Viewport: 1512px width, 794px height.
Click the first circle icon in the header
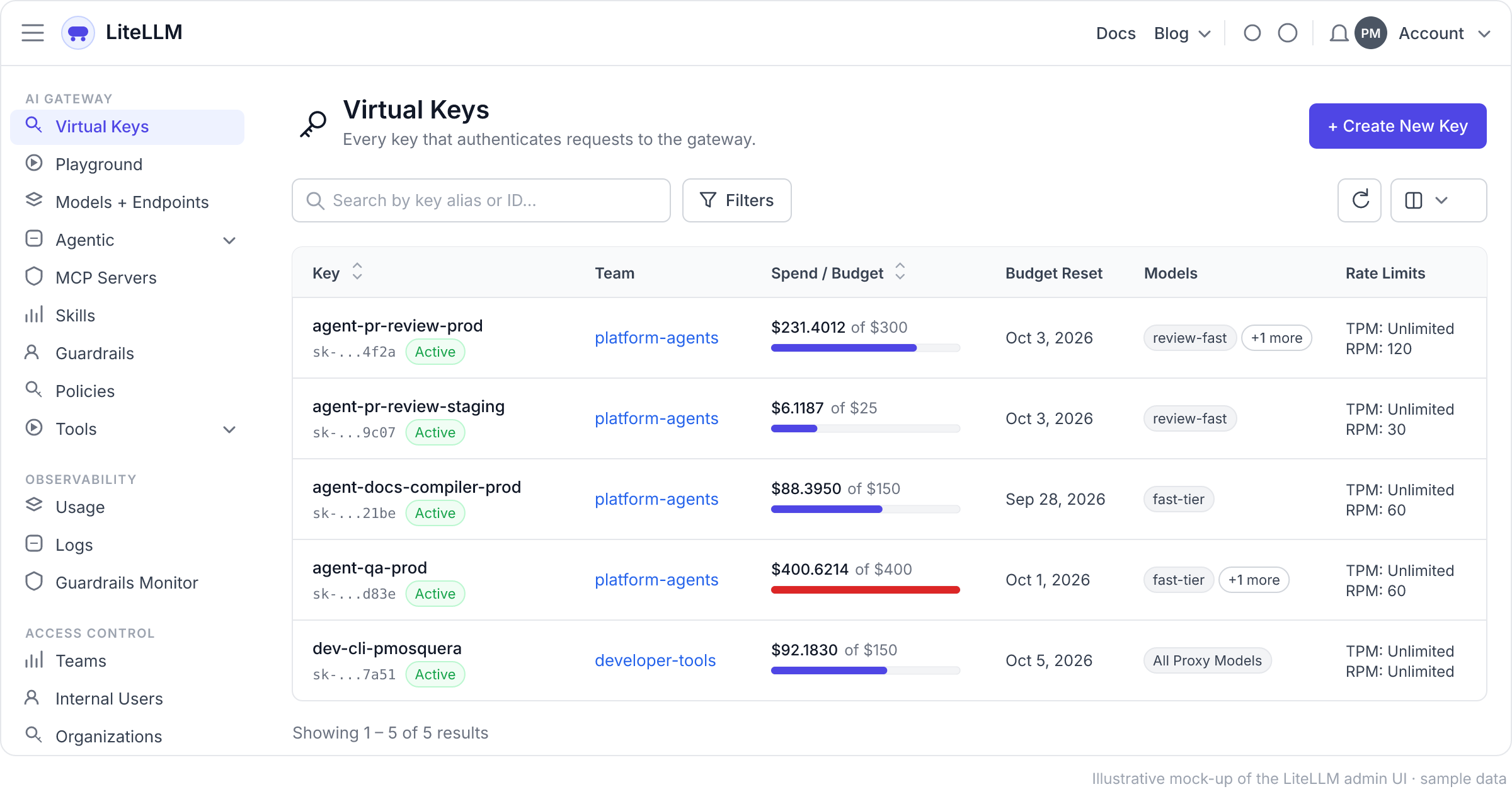[1252, 33]
